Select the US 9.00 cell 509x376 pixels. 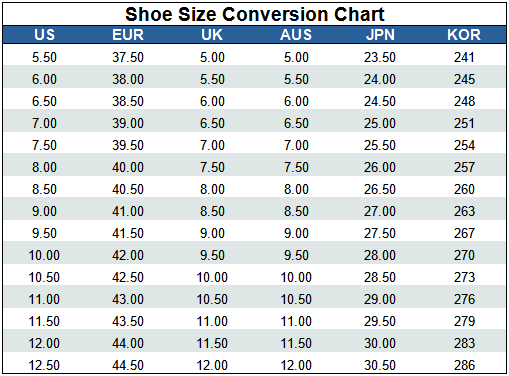44,211
